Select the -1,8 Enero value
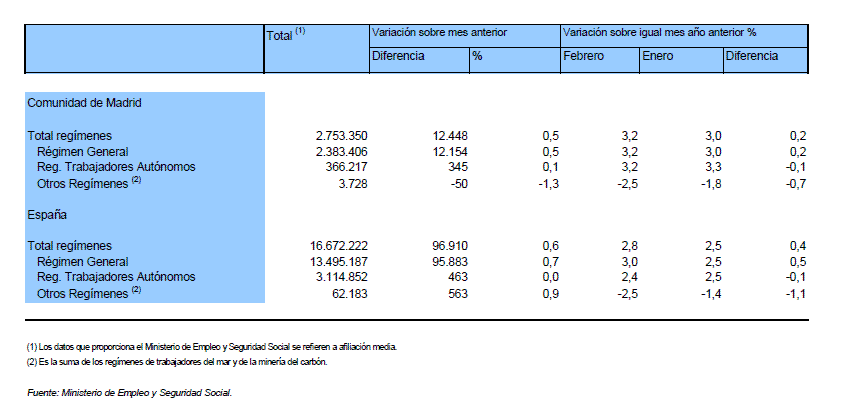The image size is (856, 417). 711,184
